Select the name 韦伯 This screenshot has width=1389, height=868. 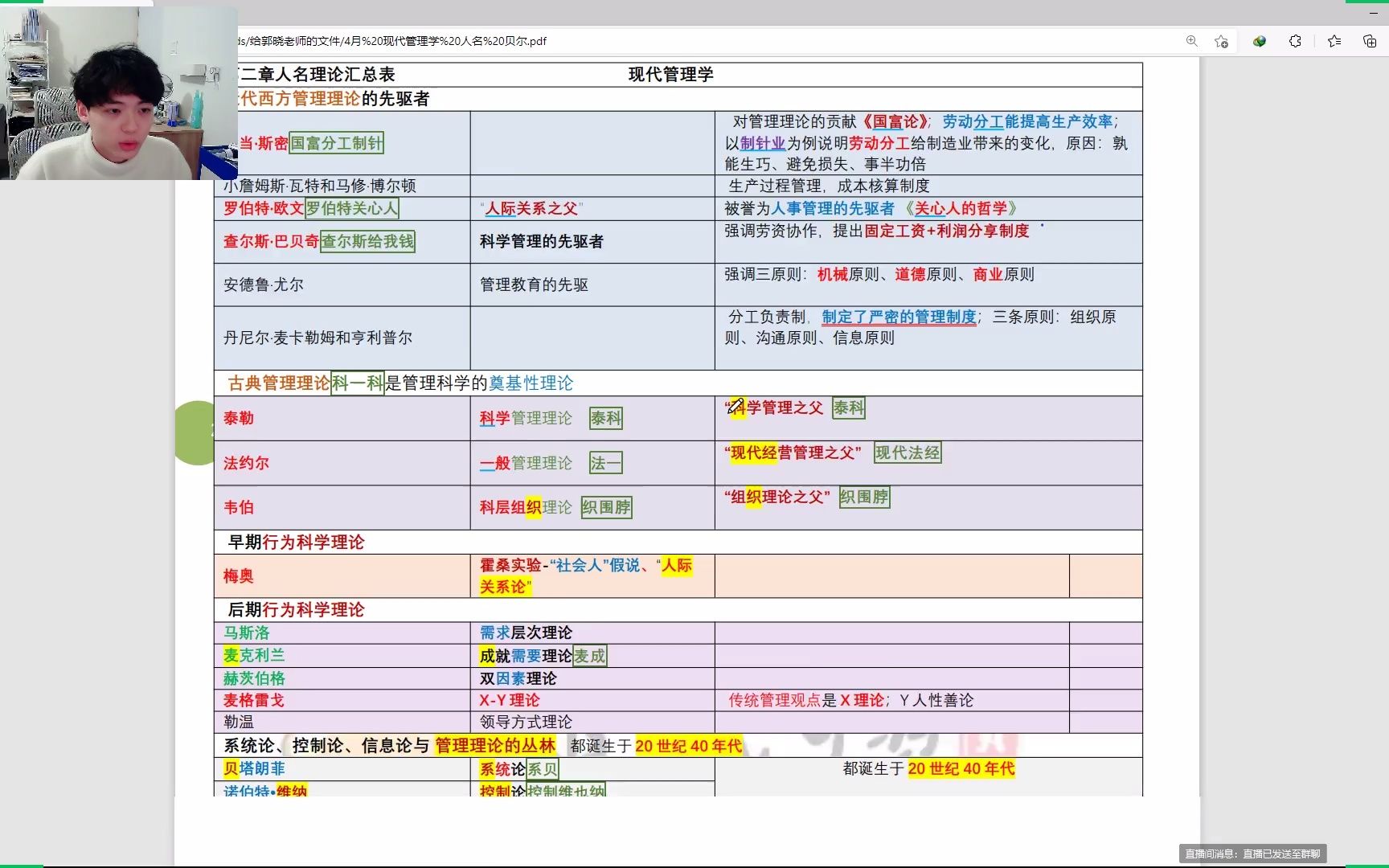239,507
